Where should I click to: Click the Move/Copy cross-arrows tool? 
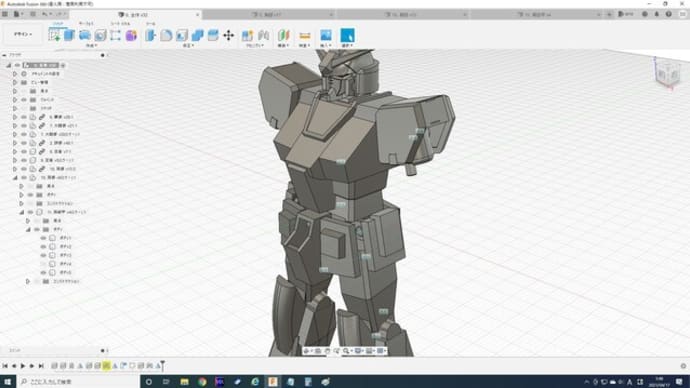[x=228, y=35]
